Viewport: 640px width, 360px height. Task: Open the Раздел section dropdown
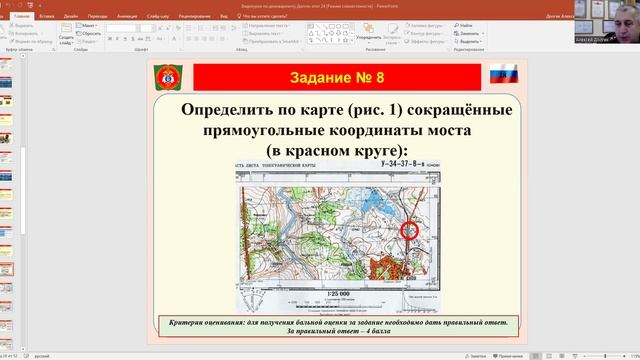click(86, 41)
